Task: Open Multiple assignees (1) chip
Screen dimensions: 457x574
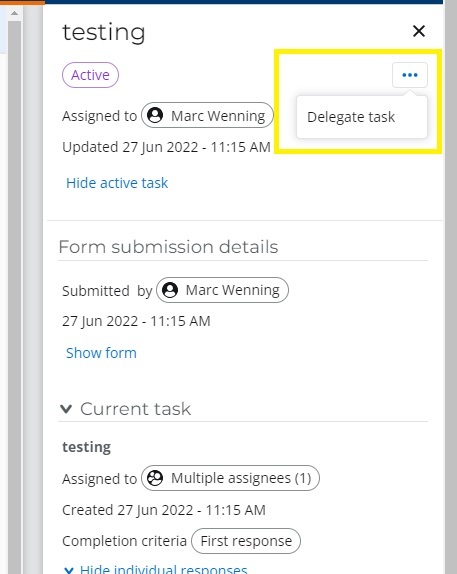Action: click(230, 478)
